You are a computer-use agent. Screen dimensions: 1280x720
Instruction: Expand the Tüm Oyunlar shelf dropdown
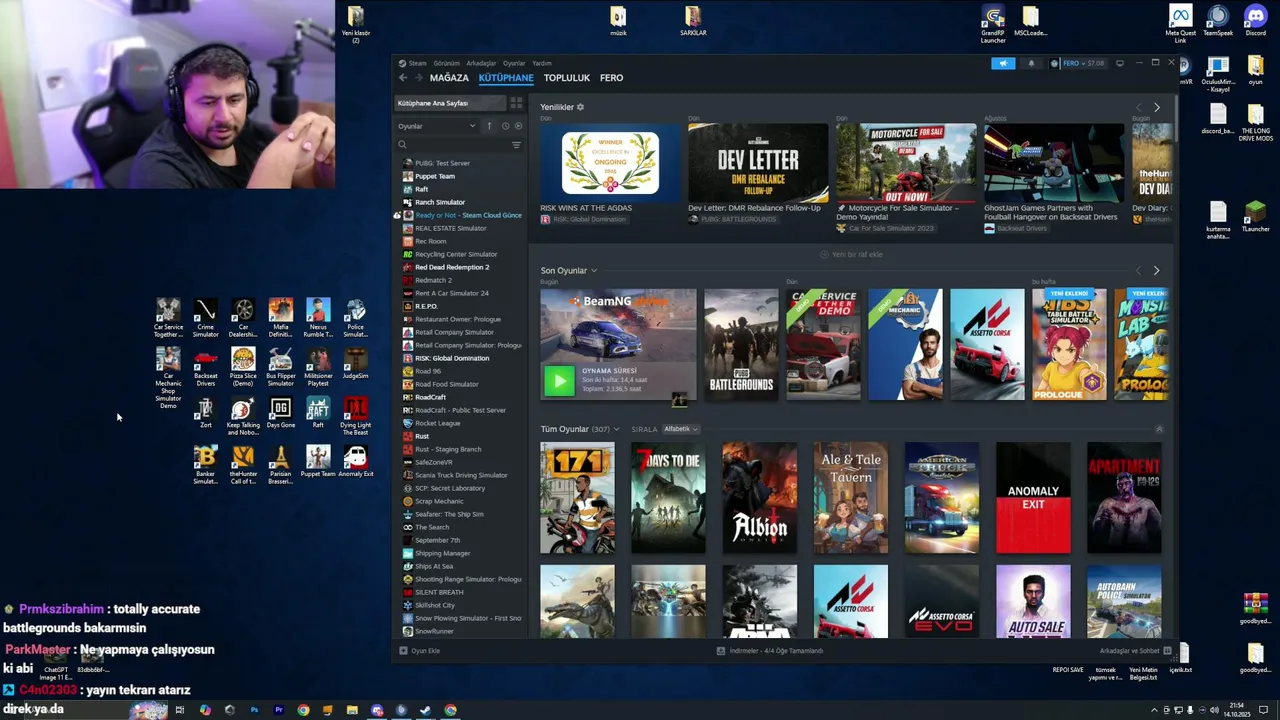[616, 429]
